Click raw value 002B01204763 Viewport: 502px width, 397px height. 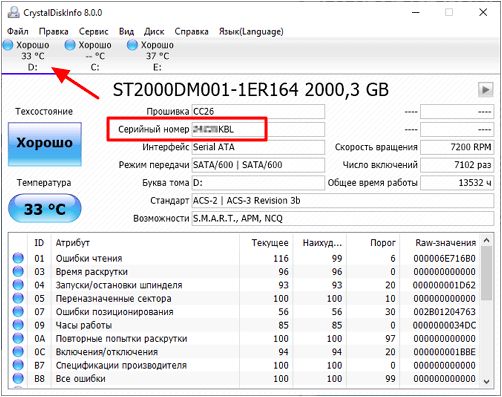pyautogui.click(x=444, y=312)
